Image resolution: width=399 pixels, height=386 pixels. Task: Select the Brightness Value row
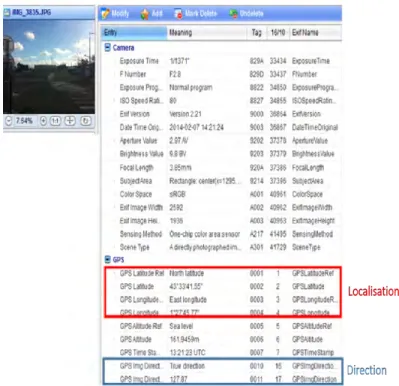(222, 154)
